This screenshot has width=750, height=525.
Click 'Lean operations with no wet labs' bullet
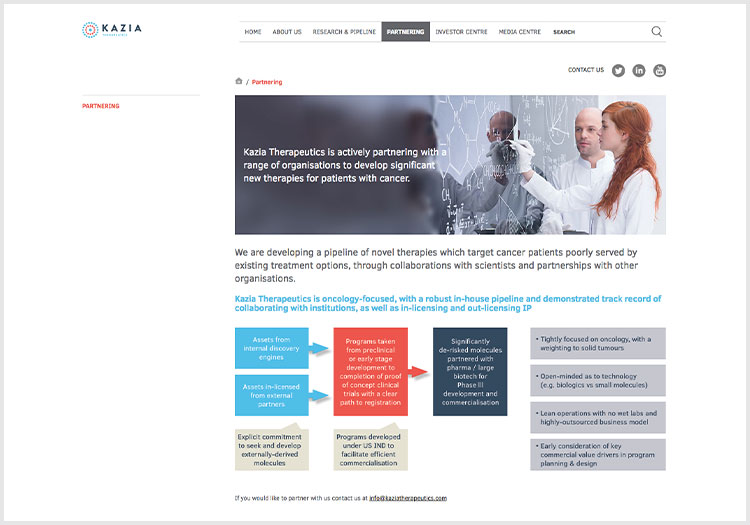598,417
